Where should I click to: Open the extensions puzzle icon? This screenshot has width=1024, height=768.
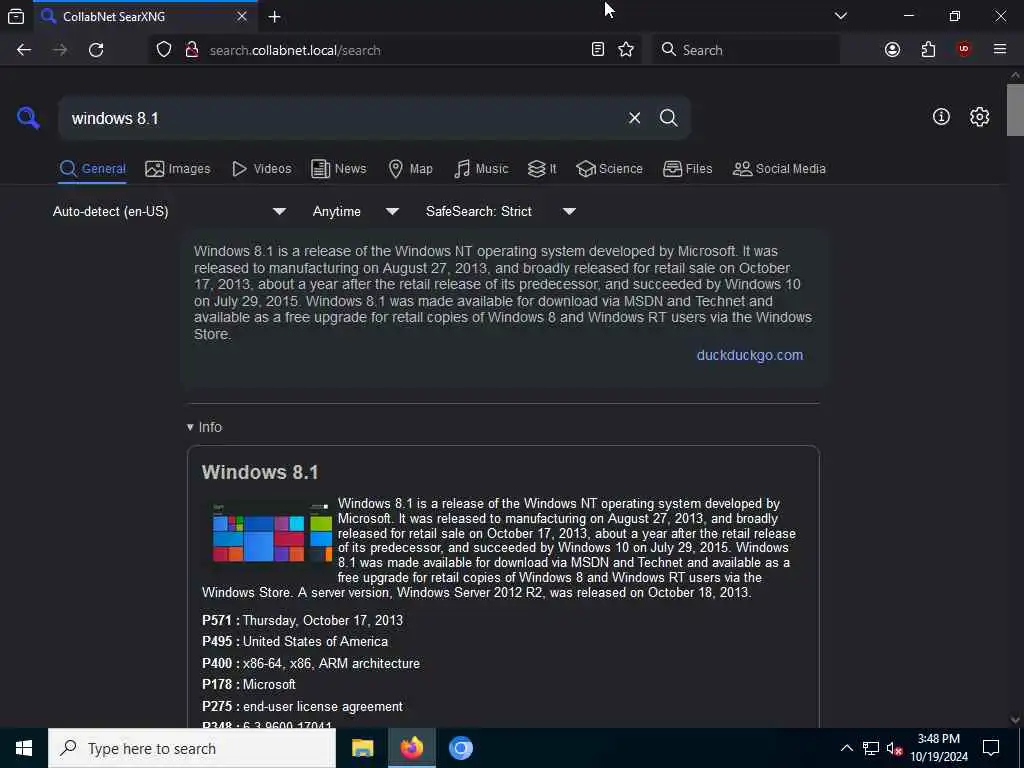pyautogui.click(x=928, y=50)
